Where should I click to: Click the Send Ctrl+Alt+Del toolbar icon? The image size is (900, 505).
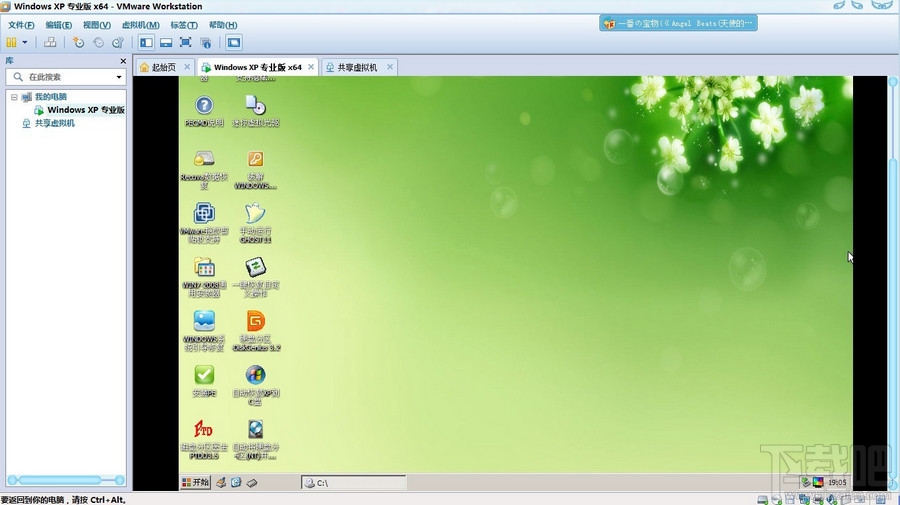coord(51,42)
